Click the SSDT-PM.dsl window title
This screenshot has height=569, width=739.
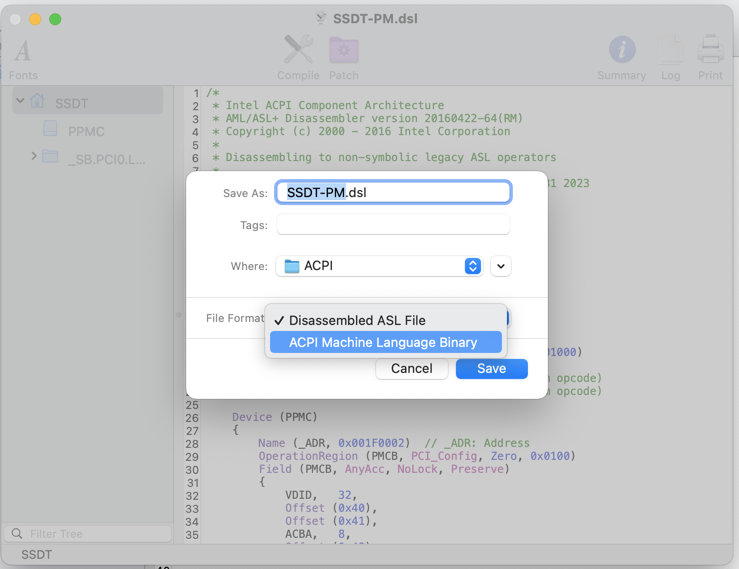click(x=375, y=18)
